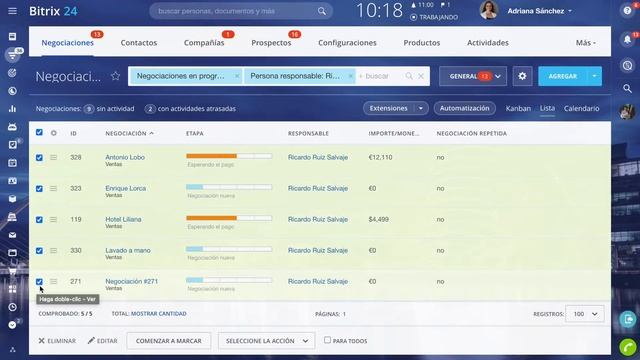Click 'Mostrar cantidad' link
Screen dimensions: 640x360
[x=158, y=313]
